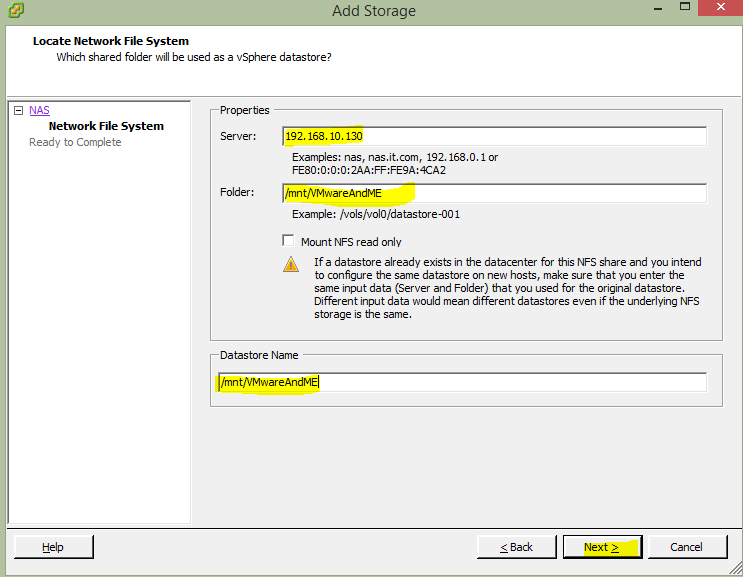
Task: Click into the Server input field
Action: (494, 136)
